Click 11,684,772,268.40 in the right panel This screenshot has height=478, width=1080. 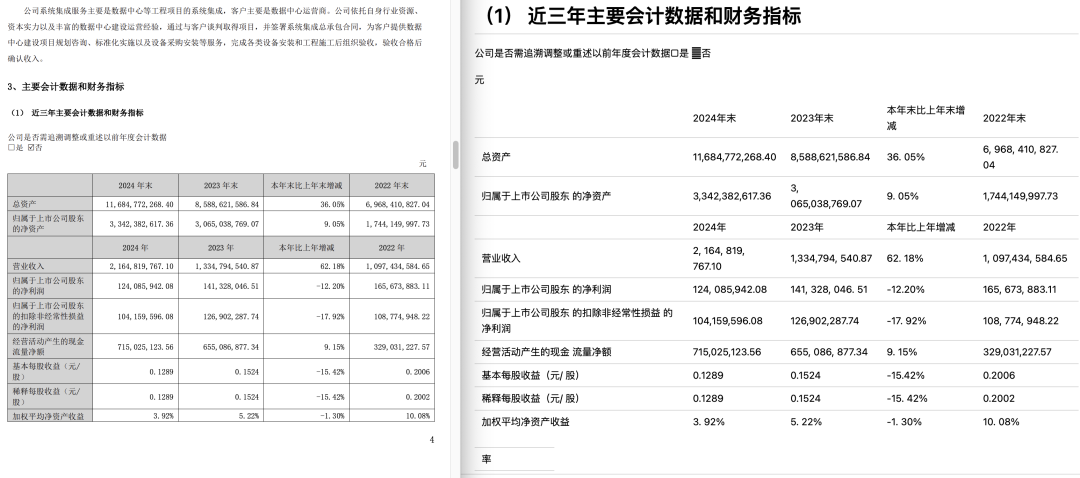[x=734, y=157]
